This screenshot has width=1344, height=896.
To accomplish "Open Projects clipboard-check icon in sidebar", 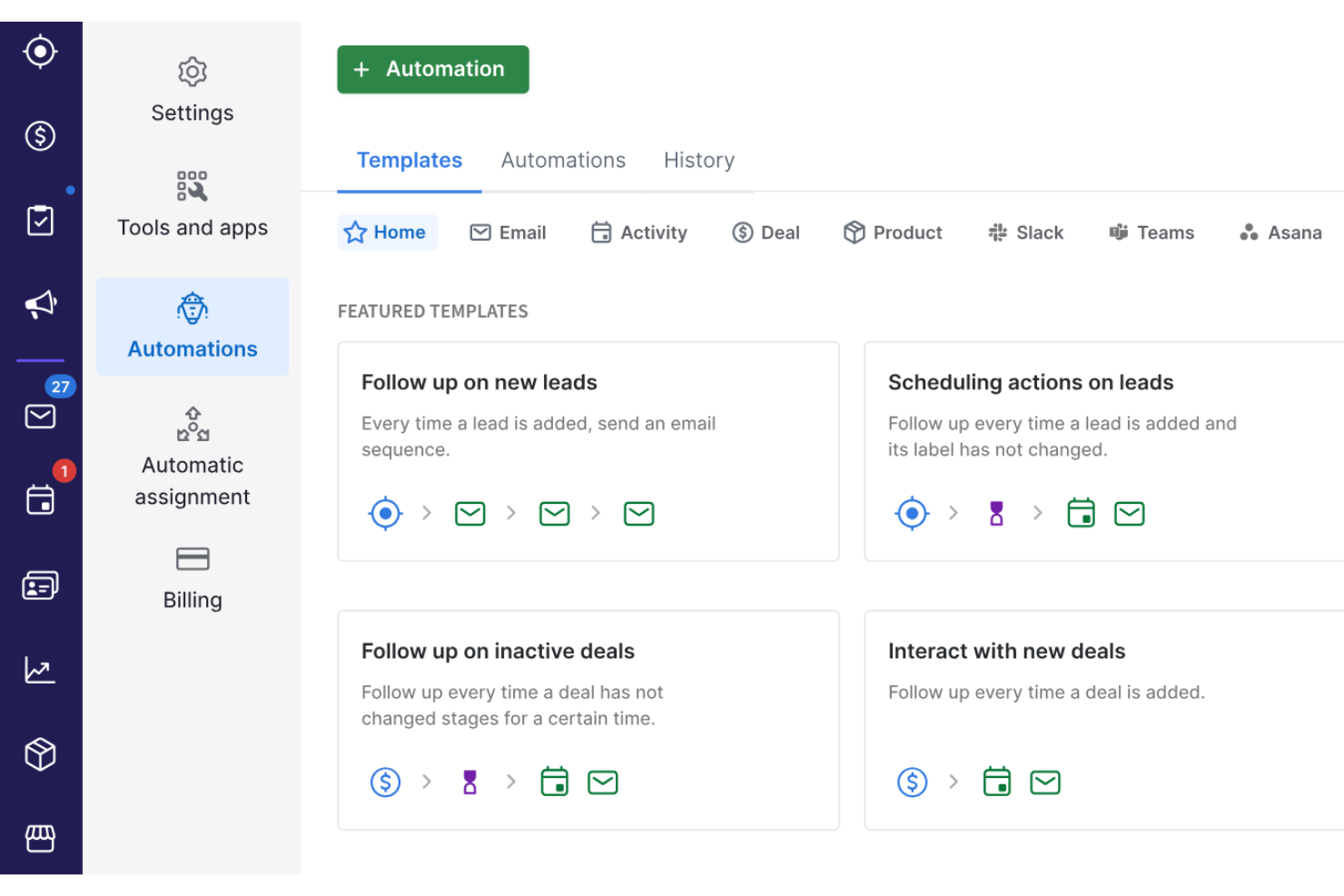I will 40,221.
